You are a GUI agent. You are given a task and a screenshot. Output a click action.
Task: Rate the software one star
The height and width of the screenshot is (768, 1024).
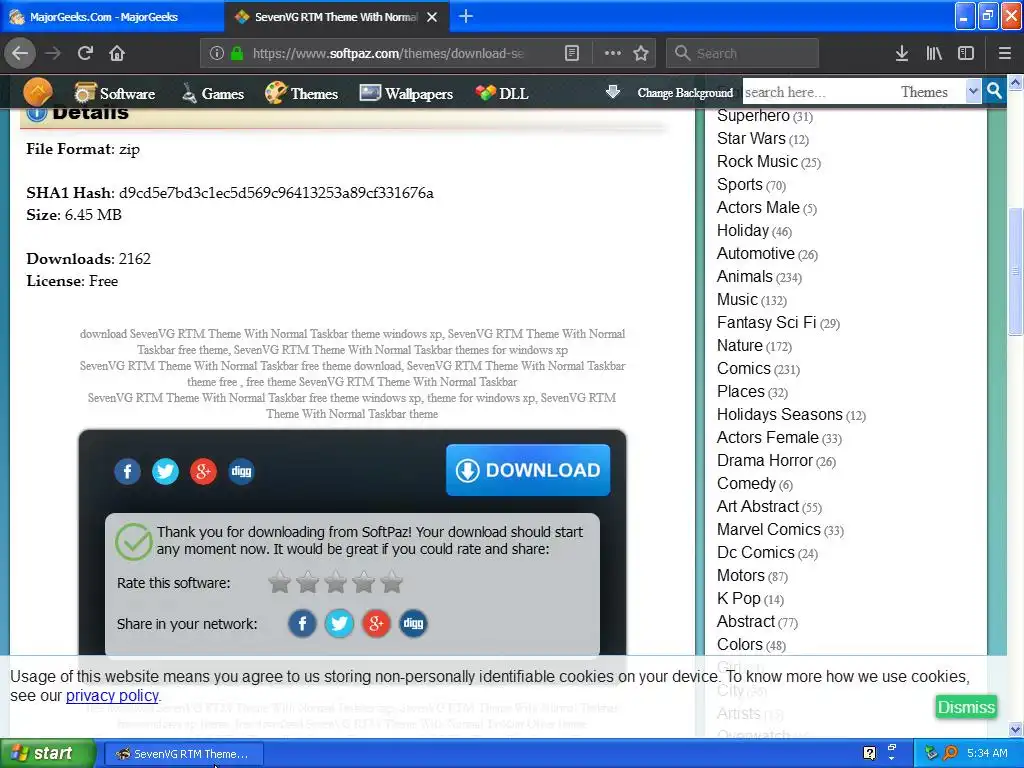coord(280,582)
